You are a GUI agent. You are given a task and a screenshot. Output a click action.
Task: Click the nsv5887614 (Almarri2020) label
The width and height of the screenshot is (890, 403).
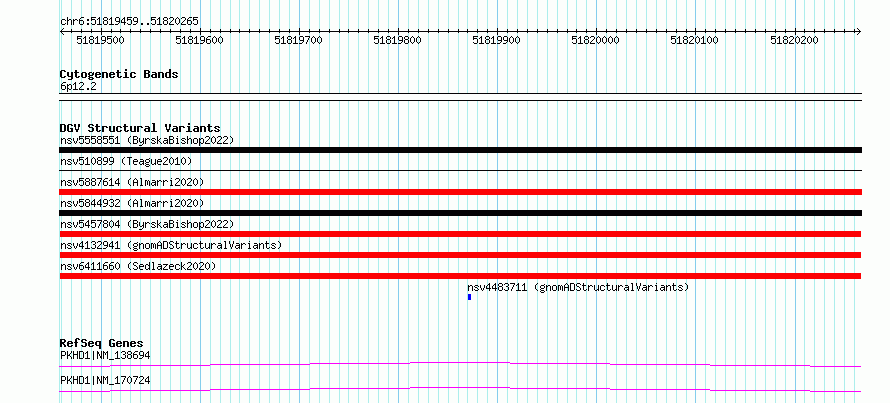[x=132, y=182]
